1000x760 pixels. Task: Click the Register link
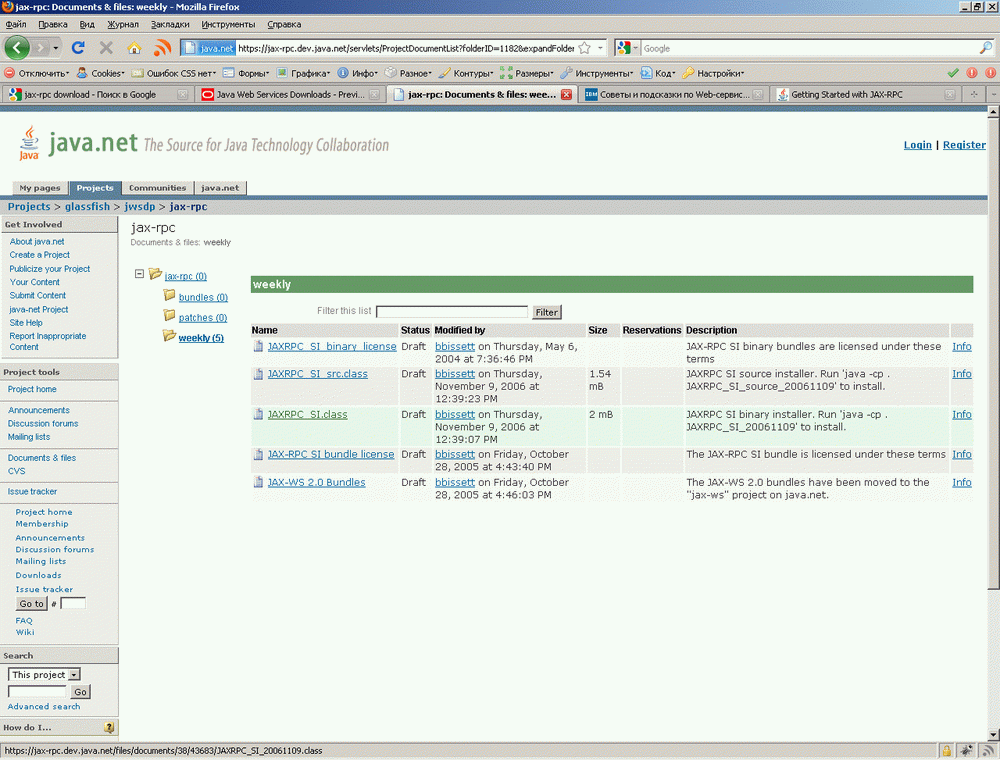pos(964,145)
